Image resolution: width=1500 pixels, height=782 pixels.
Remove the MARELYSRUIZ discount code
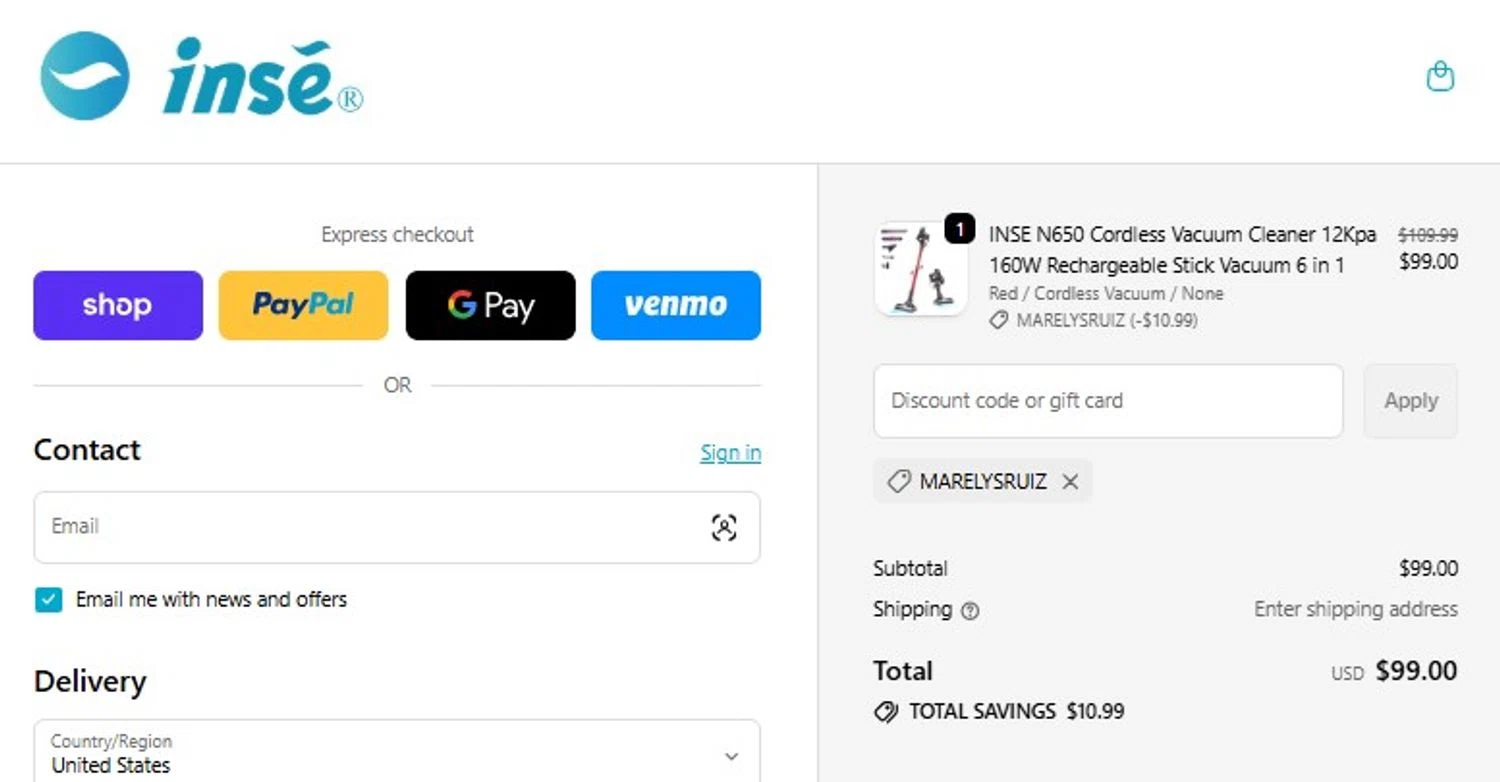[x=1070, y=482]
